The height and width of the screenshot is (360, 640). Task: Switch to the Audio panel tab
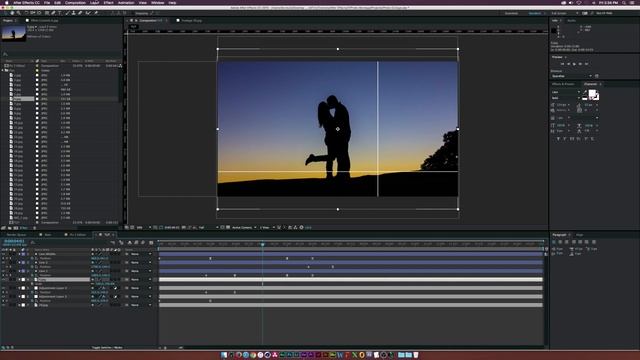click(x=571, y=20)
